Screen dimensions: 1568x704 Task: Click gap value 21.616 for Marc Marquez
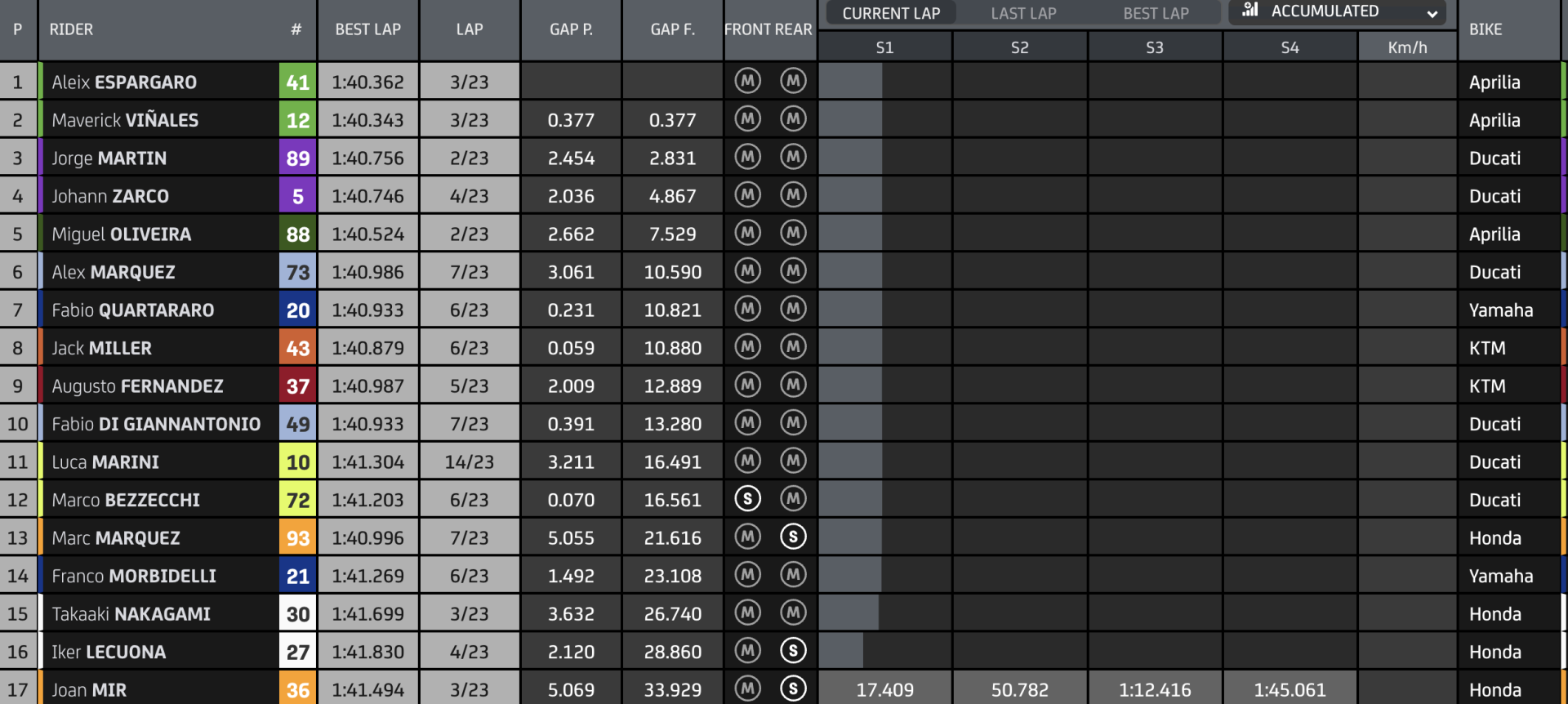[672, 537]
